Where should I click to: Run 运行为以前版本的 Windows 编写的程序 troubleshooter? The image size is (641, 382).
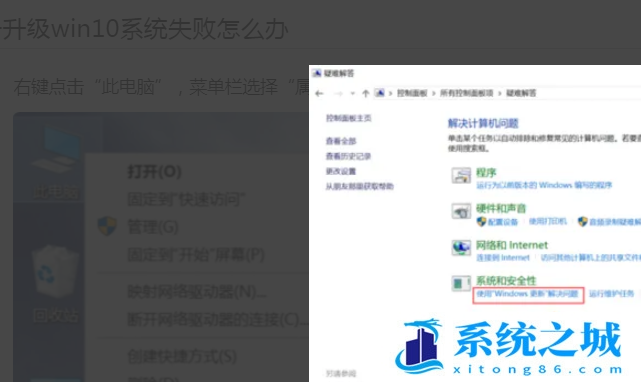(544, 185)
